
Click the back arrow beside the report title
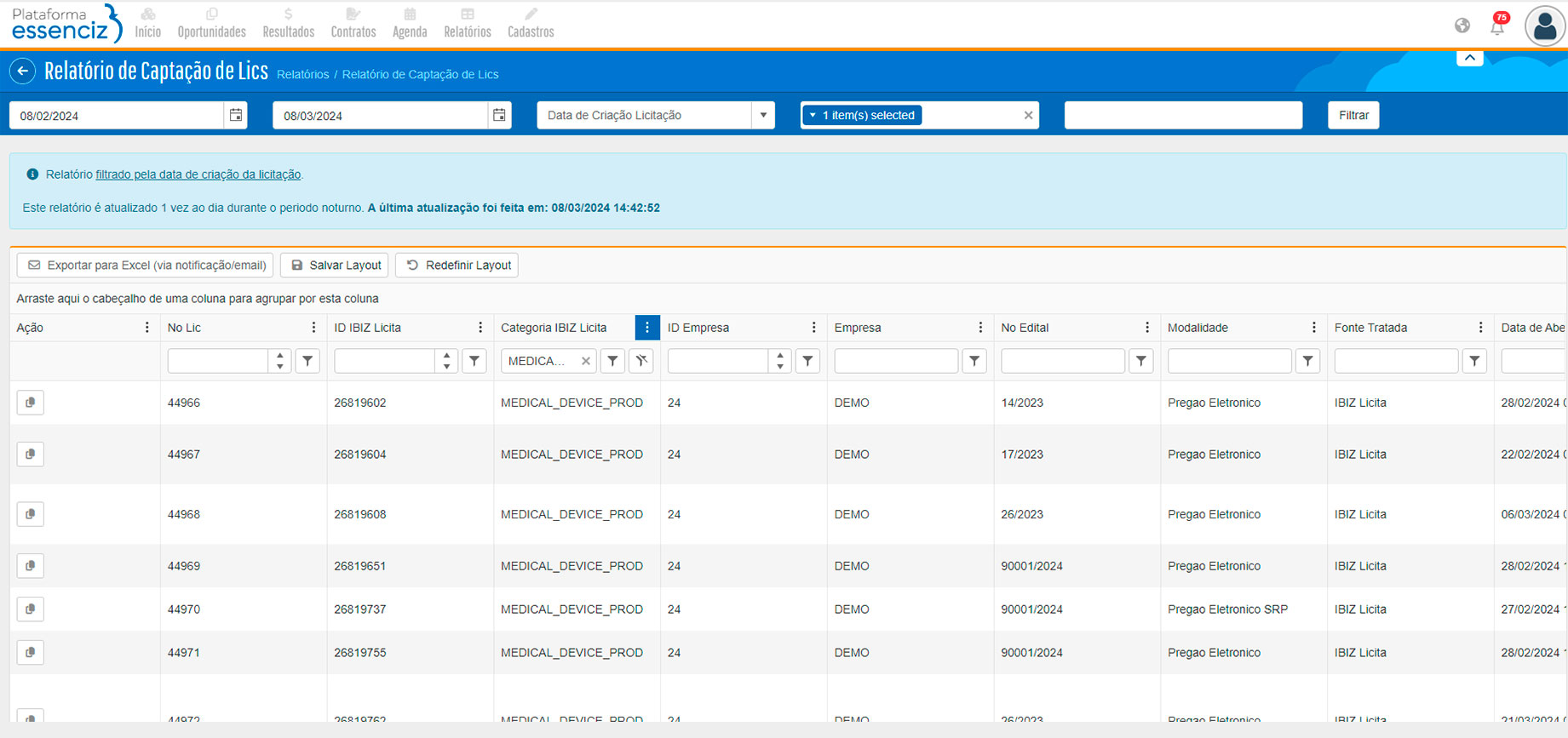[23, 72]
